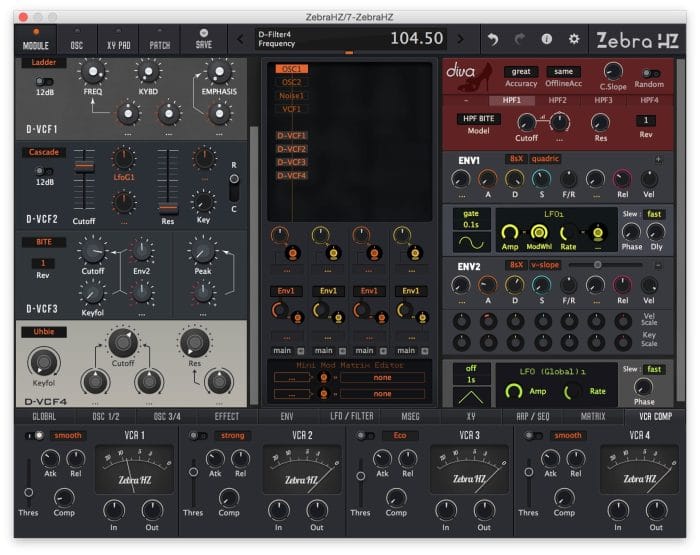Click the redo arrow icon

click(x=520, y=39)
